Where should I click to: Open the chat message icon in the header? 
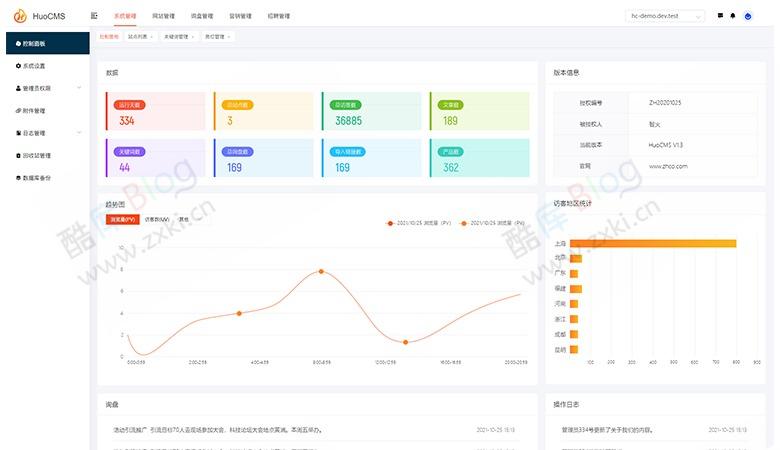720,16
